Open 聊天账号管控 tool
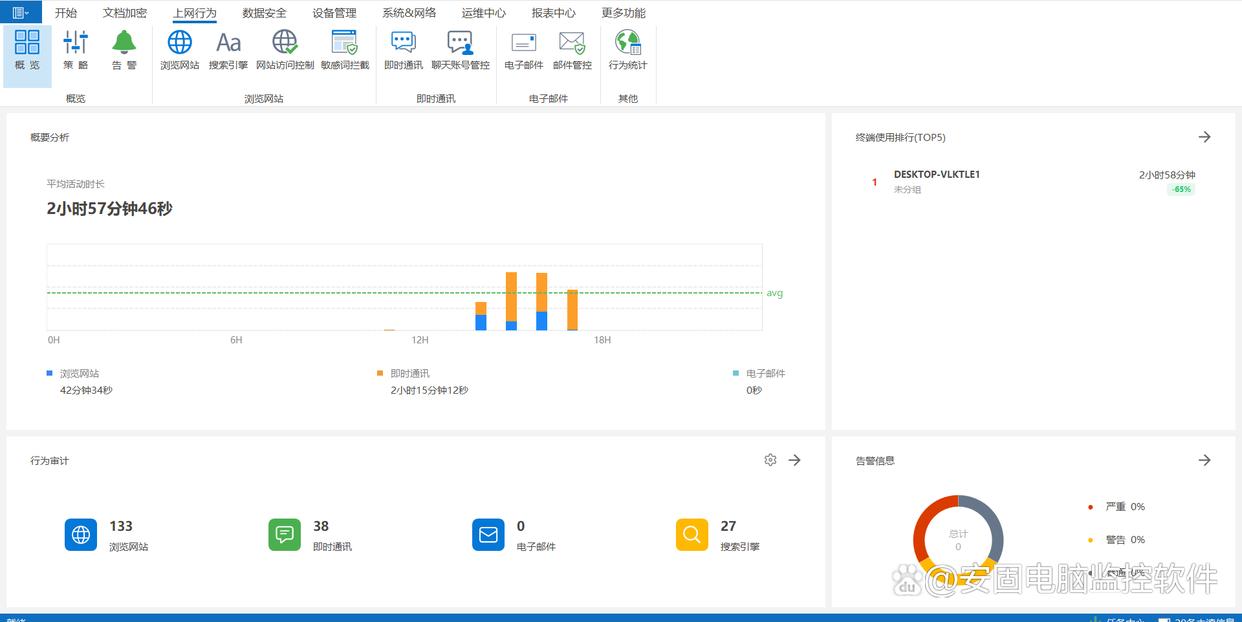This screenshot has height=622, width=1242. (x=460, y=49)
